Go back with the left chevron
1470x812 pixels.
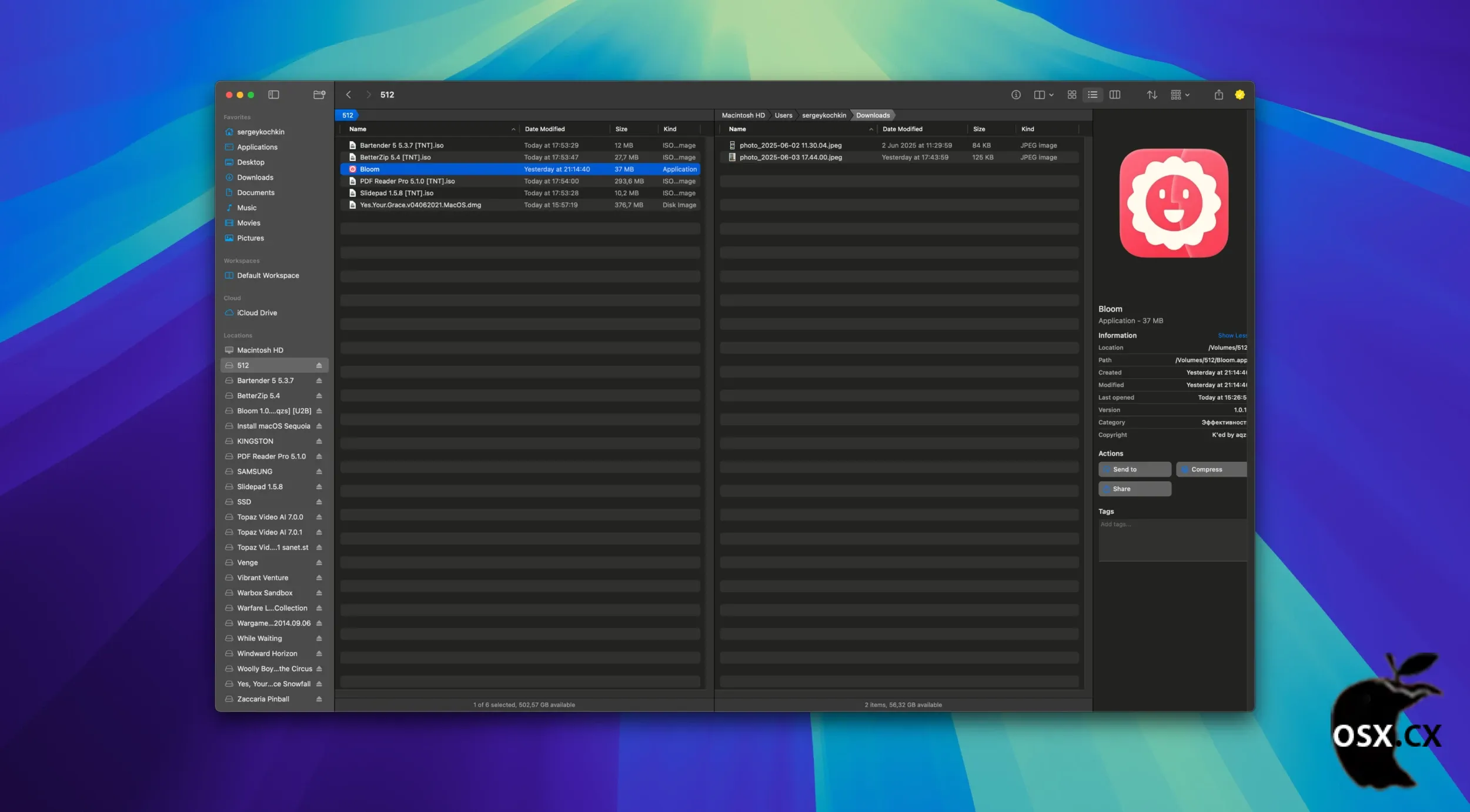coord(349,95)
